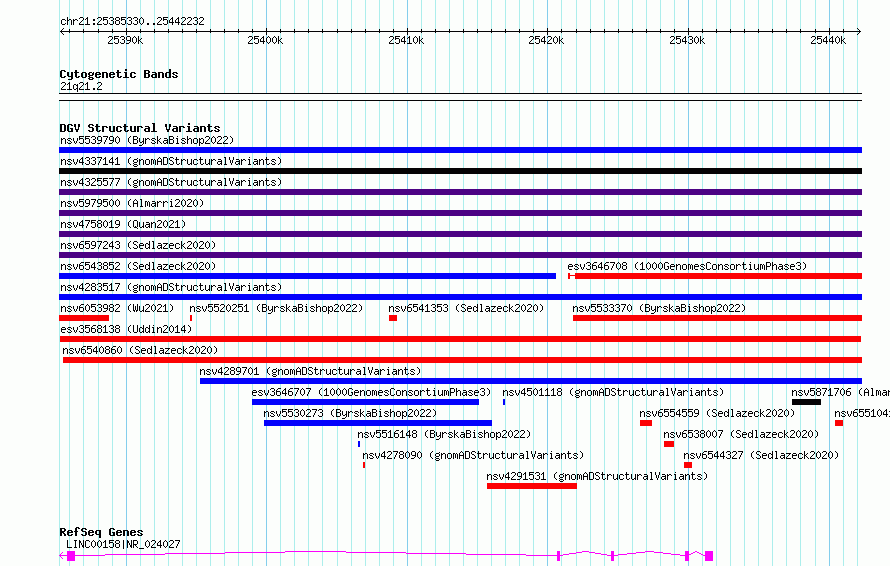Click the 25400k ruler tick label

click(x=265, y=40)
